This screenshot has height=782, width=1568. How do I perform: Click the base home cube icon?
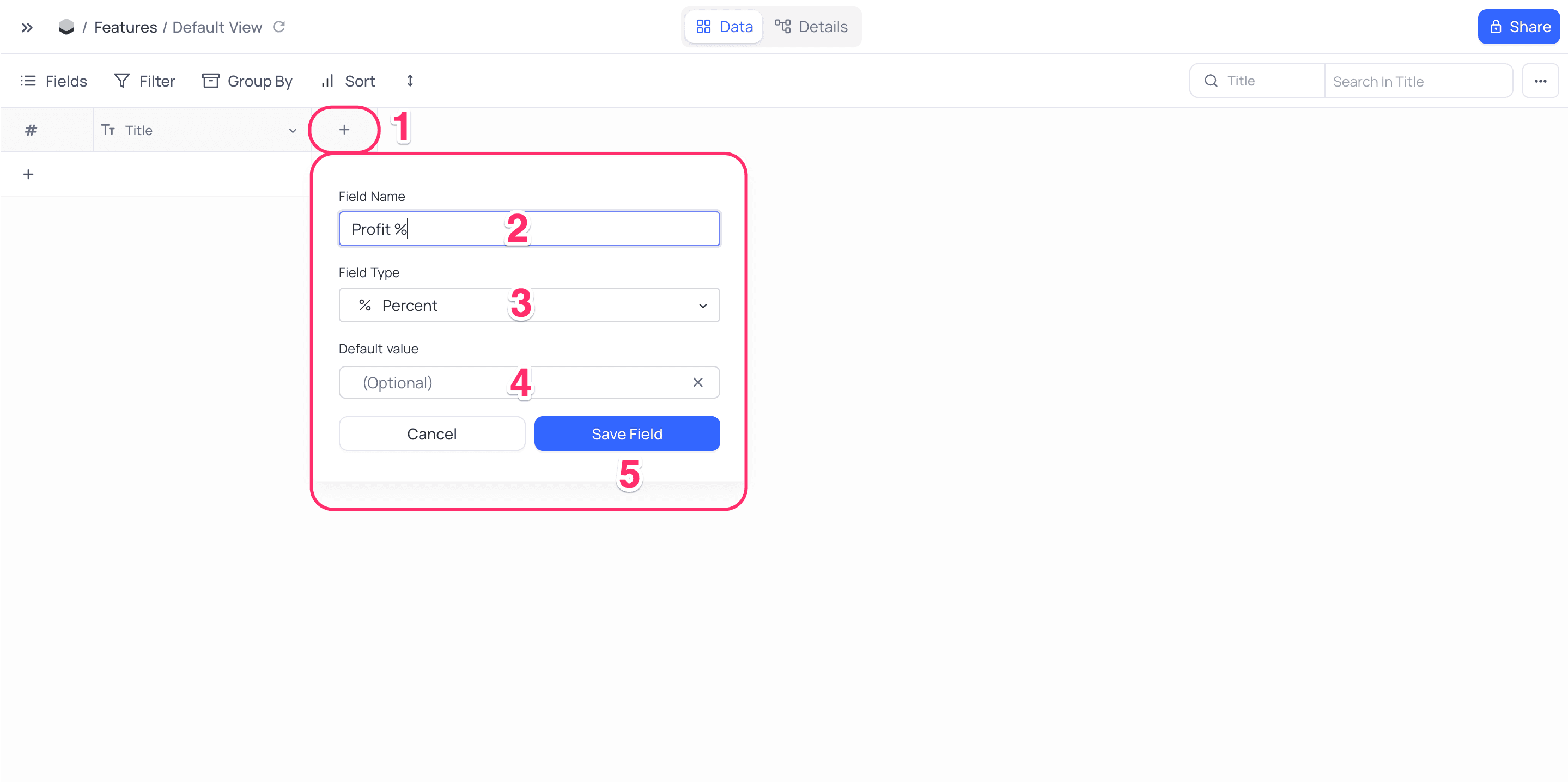[x=66, y=27]
